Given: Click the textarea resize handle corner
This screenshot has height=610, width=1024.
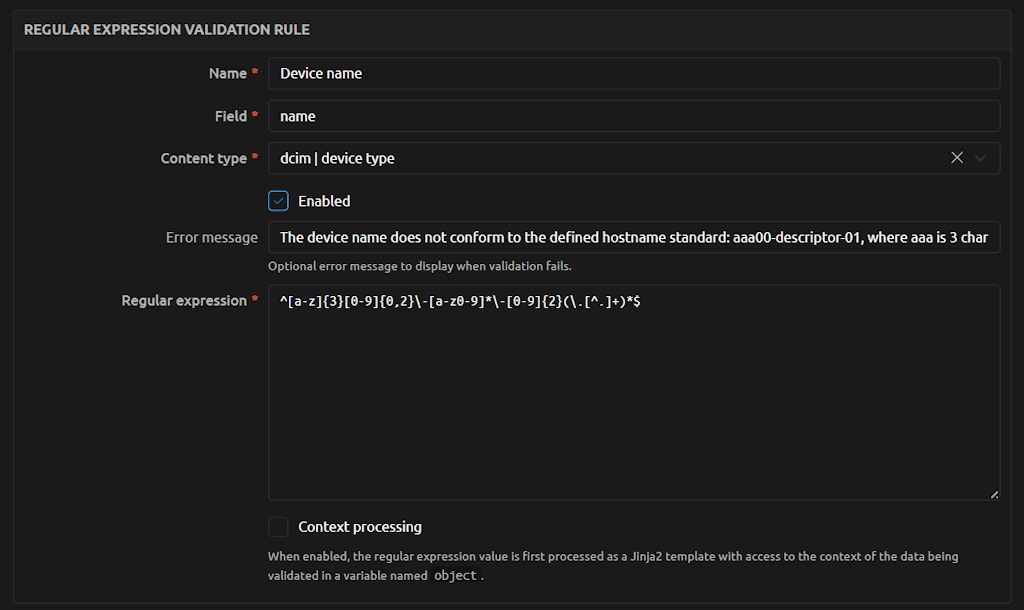Looking at the screenshot, I should tap(994, 494).
